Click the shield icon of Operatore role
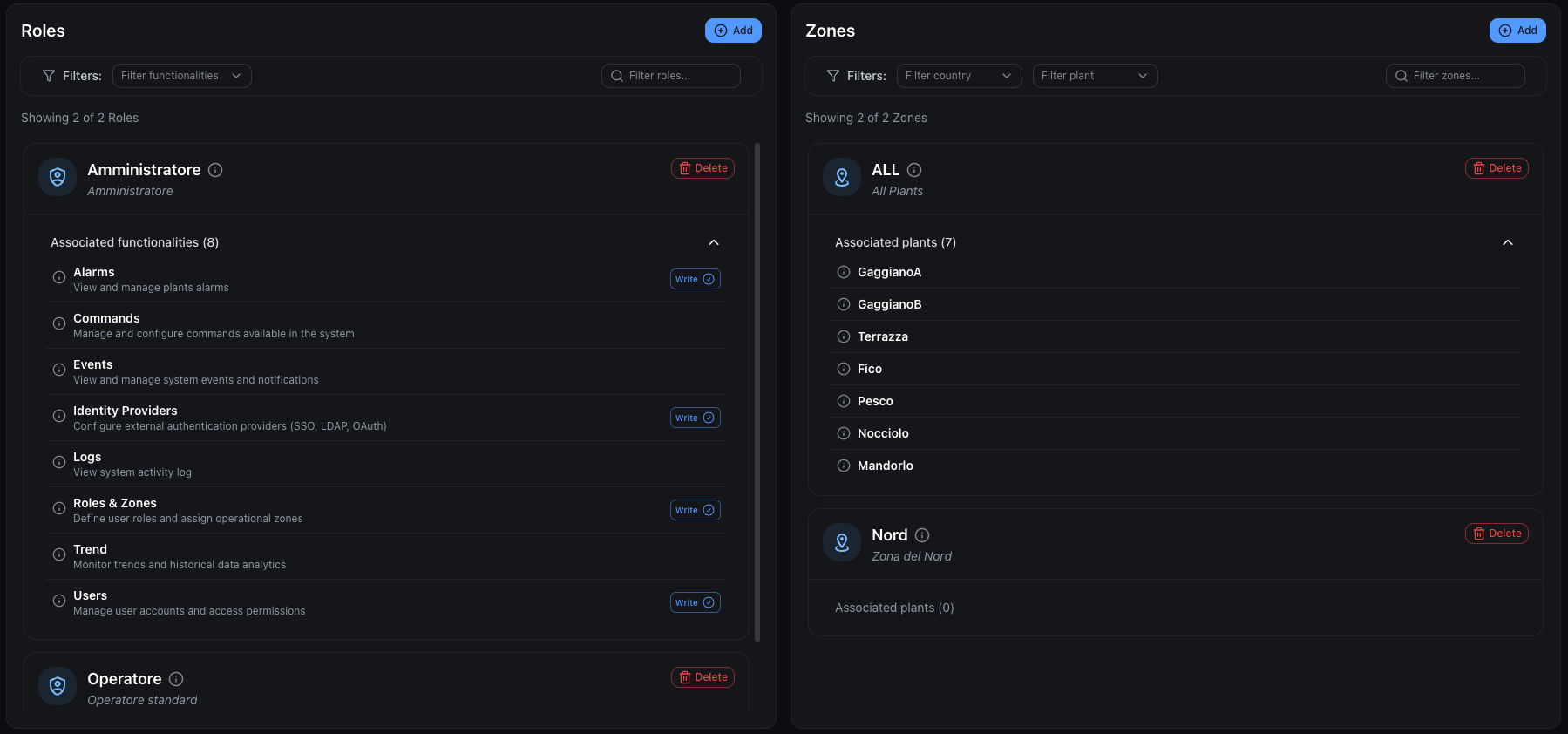 (58, 686)
